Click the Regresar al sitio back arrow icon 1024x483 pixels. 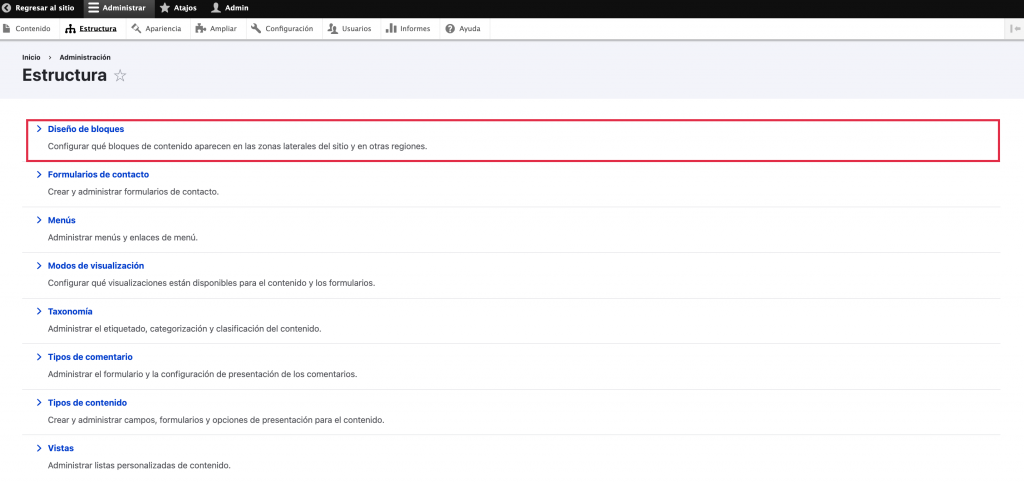[7, 8]
